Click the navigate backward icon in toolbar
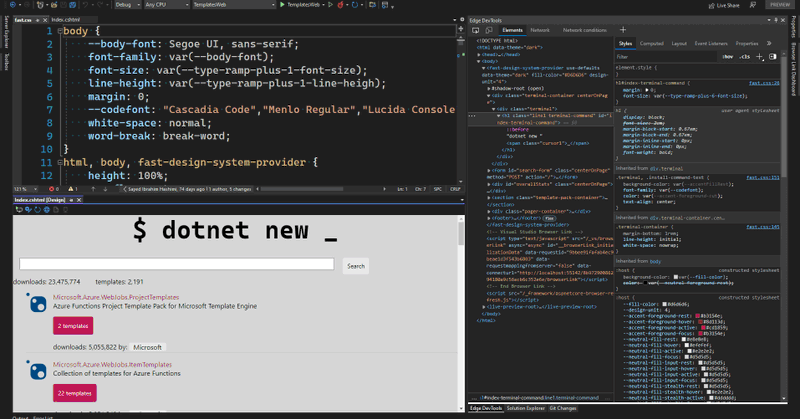 coord(13,5)
